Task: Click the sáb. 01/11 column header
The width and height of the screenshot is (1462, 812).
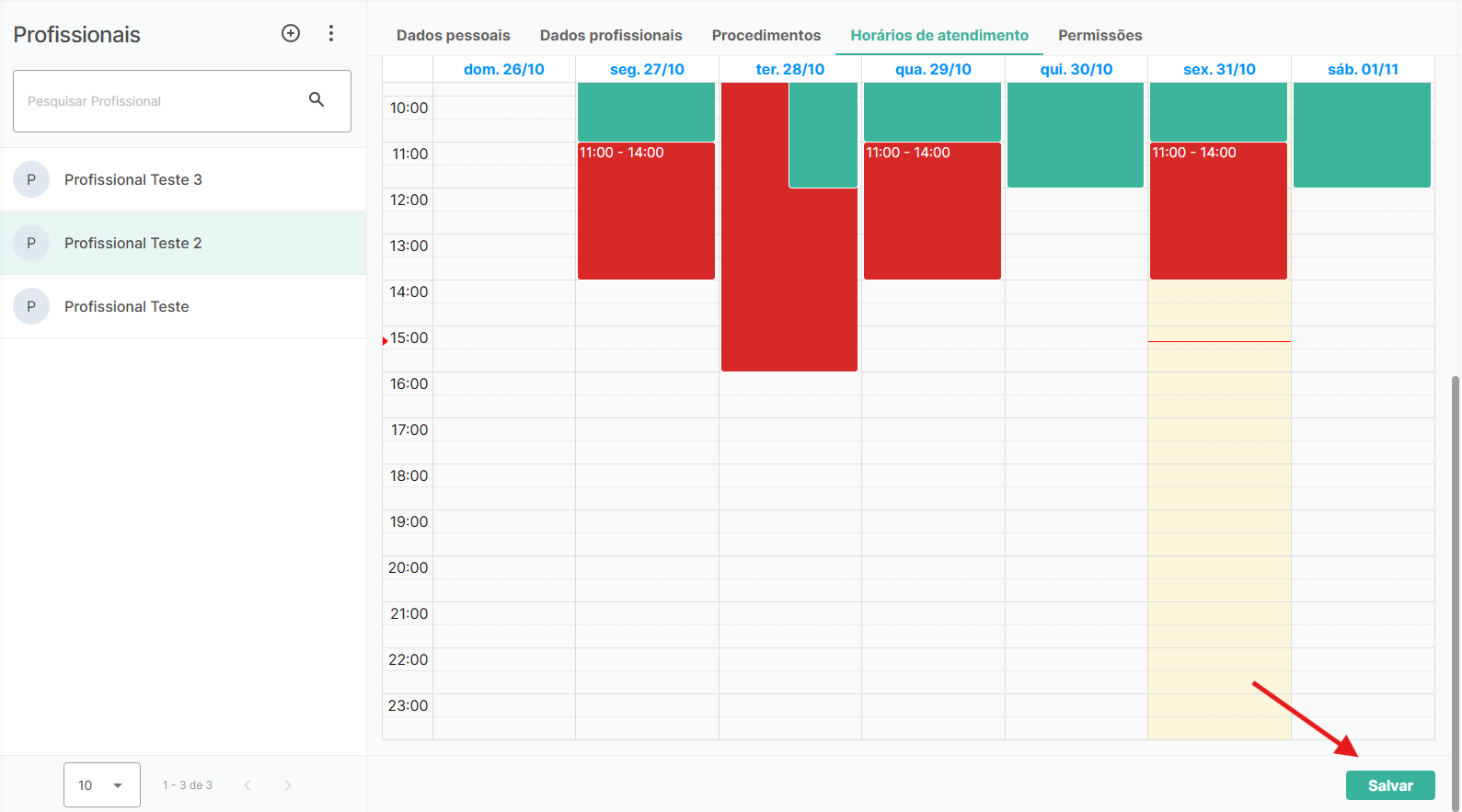Action: point(1362,70)
